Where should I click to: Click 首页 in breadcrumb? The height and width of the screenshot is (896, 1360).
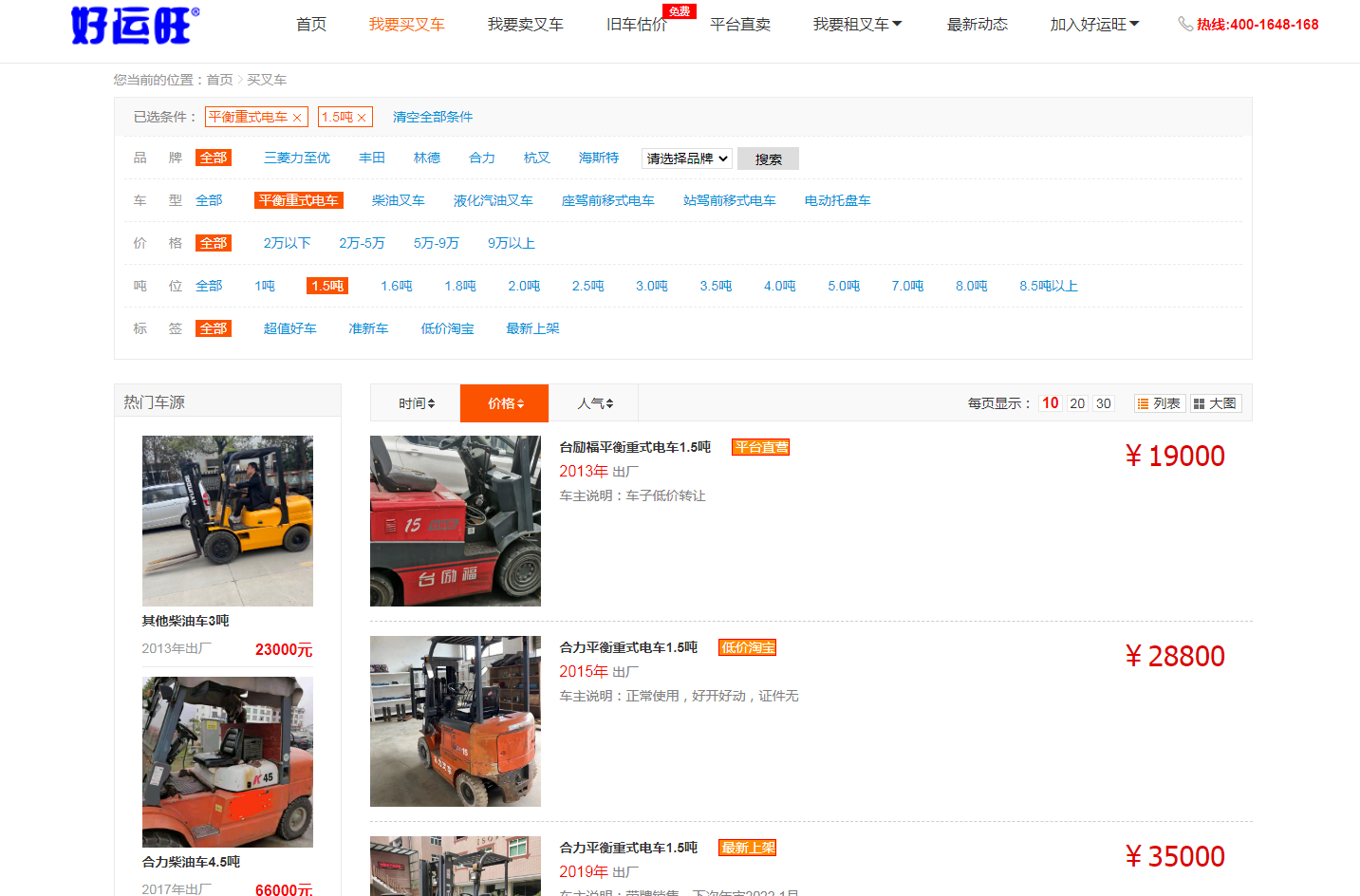point(220,80)
